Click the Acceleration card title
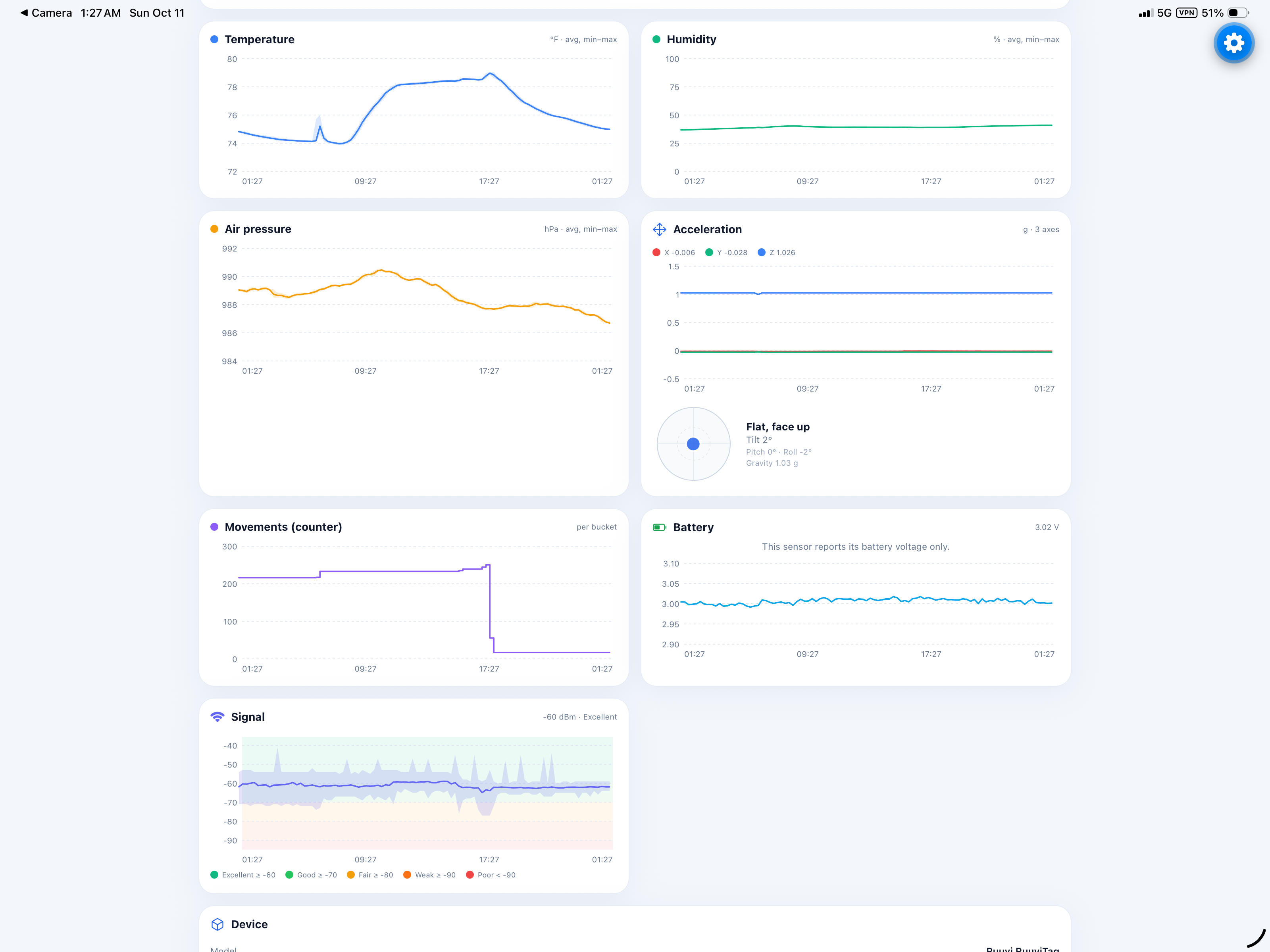Screen dimensions: 1270x952 (x=707, y=230)
